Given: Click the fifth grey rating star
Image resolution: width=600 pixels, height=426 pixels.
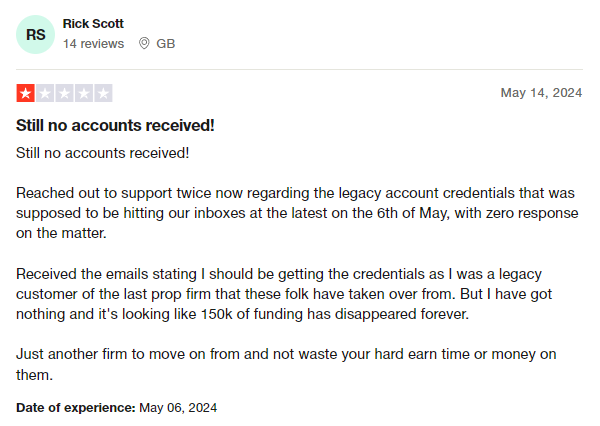Looking at the screenshot, I should click(x=103, y=93).
